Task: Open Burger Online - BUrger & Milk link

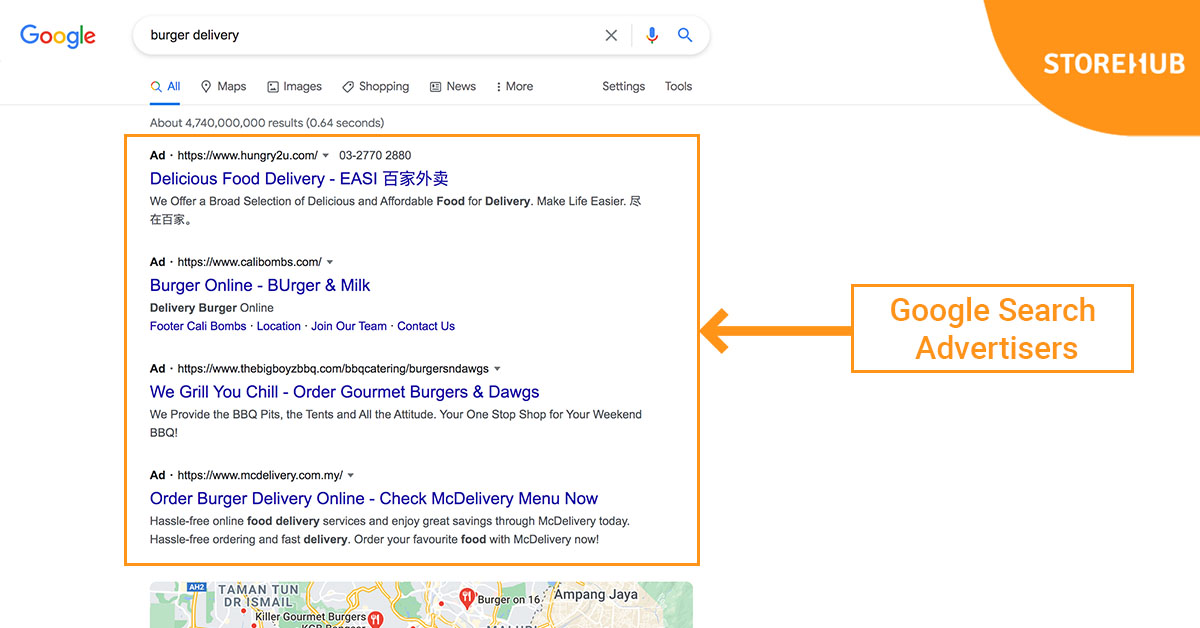Action: pos(260,286)
